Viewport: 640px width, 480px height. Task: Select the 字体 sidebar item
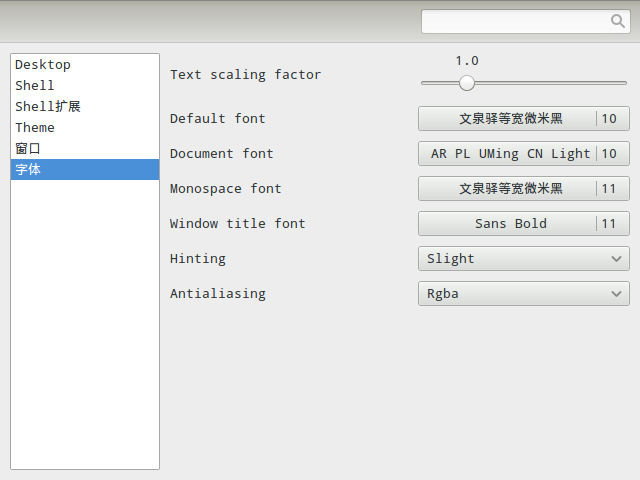pyautogui.click(x=28, y=170)
